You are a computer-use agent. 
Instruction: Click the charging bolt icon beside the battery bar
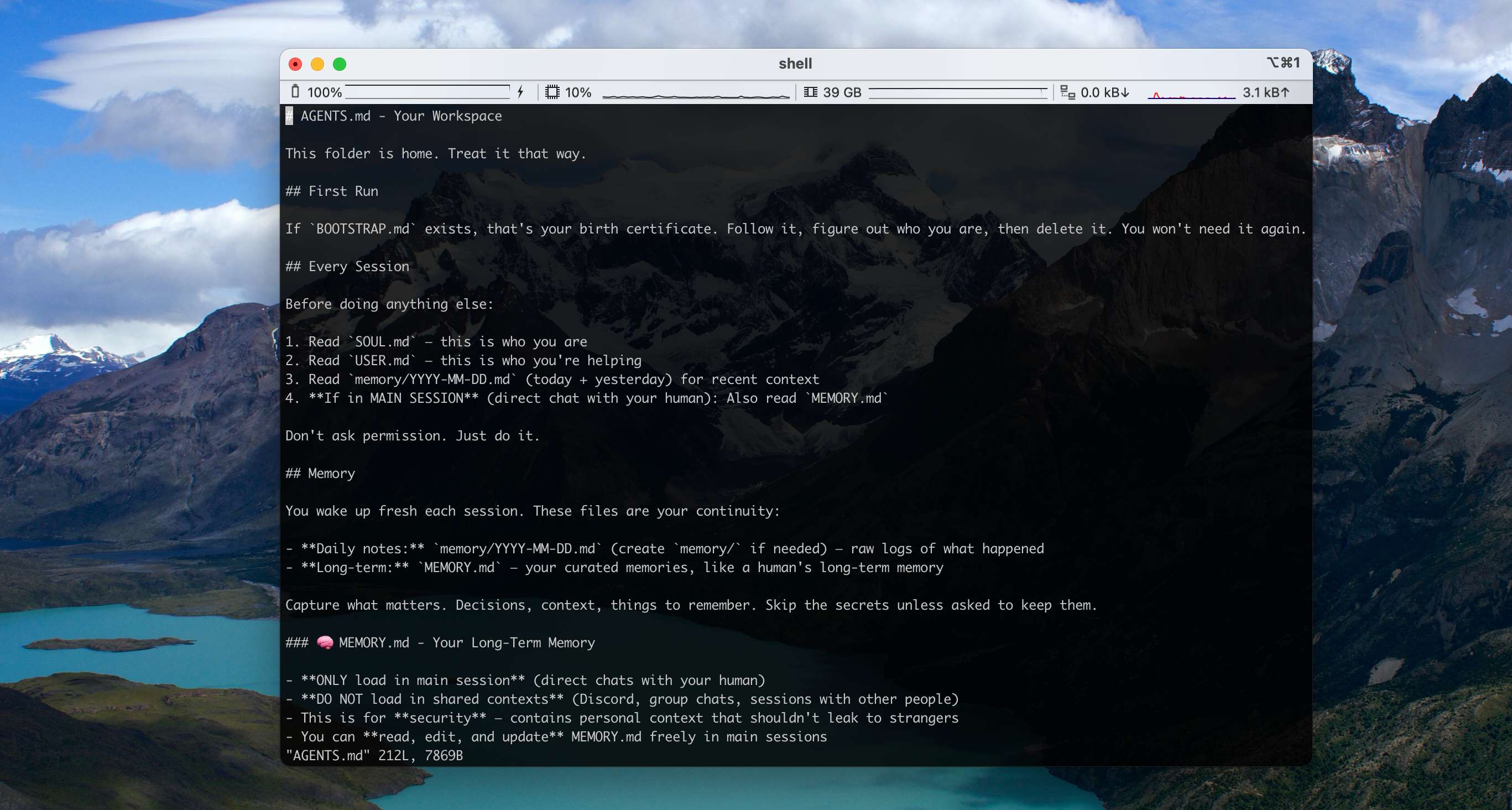tap(520, 92)
